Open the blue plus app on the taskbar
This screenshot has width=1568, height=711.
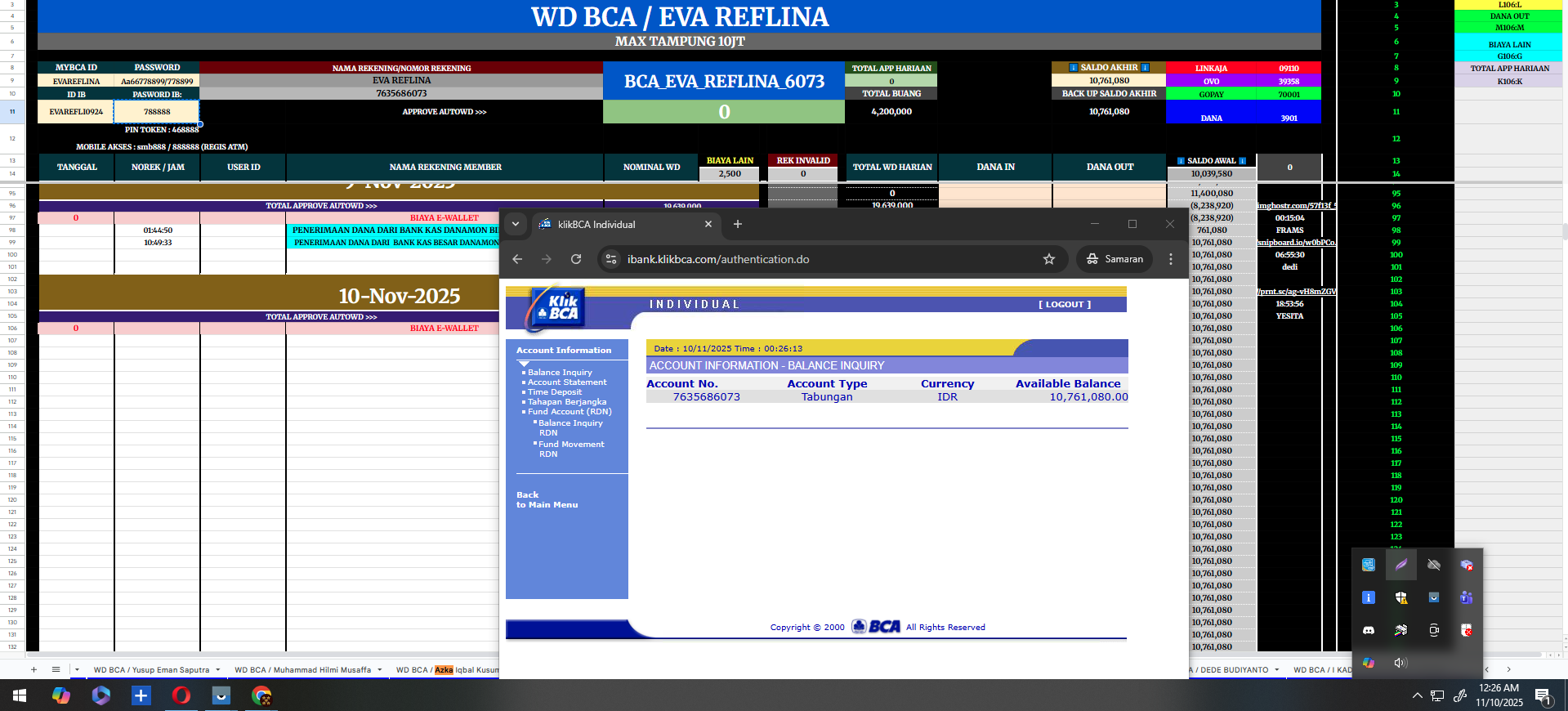click(x=141, y=695)
